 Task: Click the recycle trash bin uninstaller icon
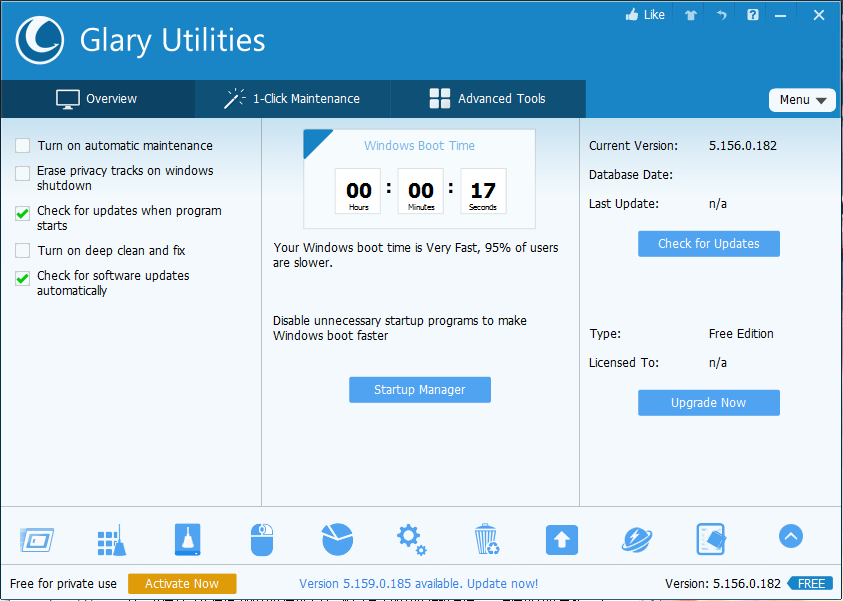click(x=487, y=540)
